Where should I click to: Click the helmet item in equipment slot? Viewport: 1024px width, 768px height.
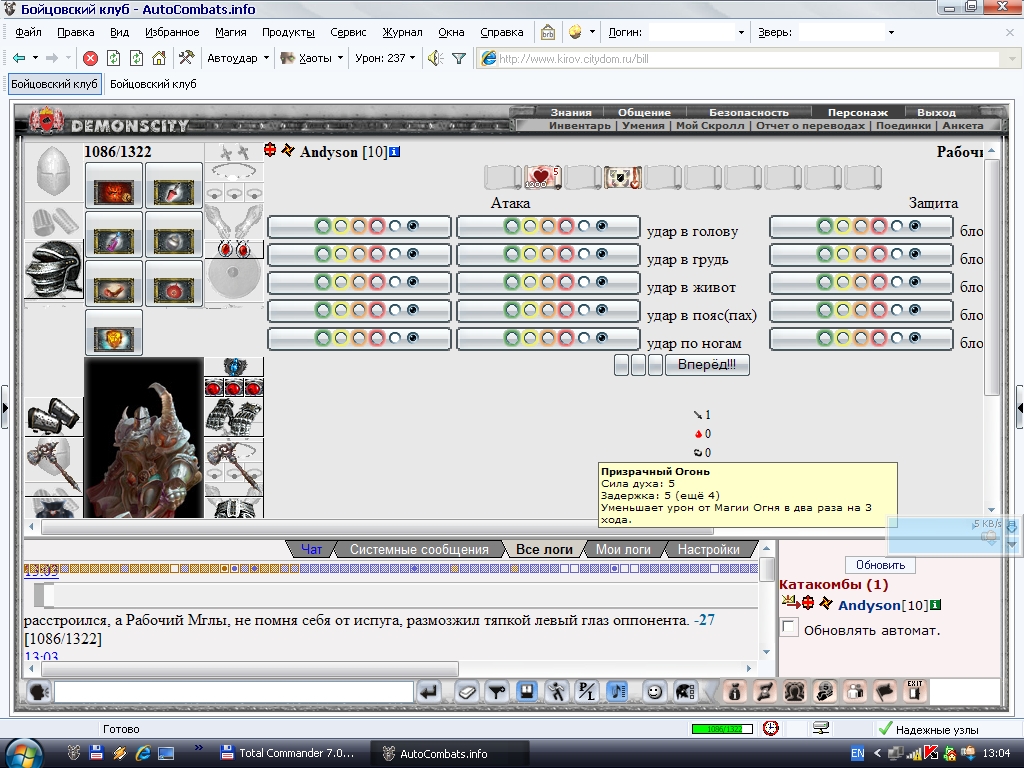(x=54, y=268)
